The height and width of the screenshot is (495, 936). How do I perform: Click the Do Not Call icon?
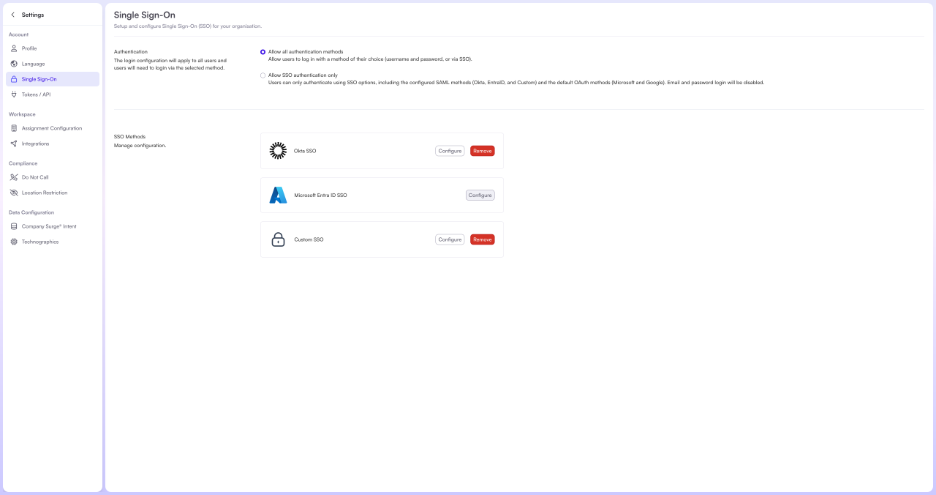click(x=14, y=177)
